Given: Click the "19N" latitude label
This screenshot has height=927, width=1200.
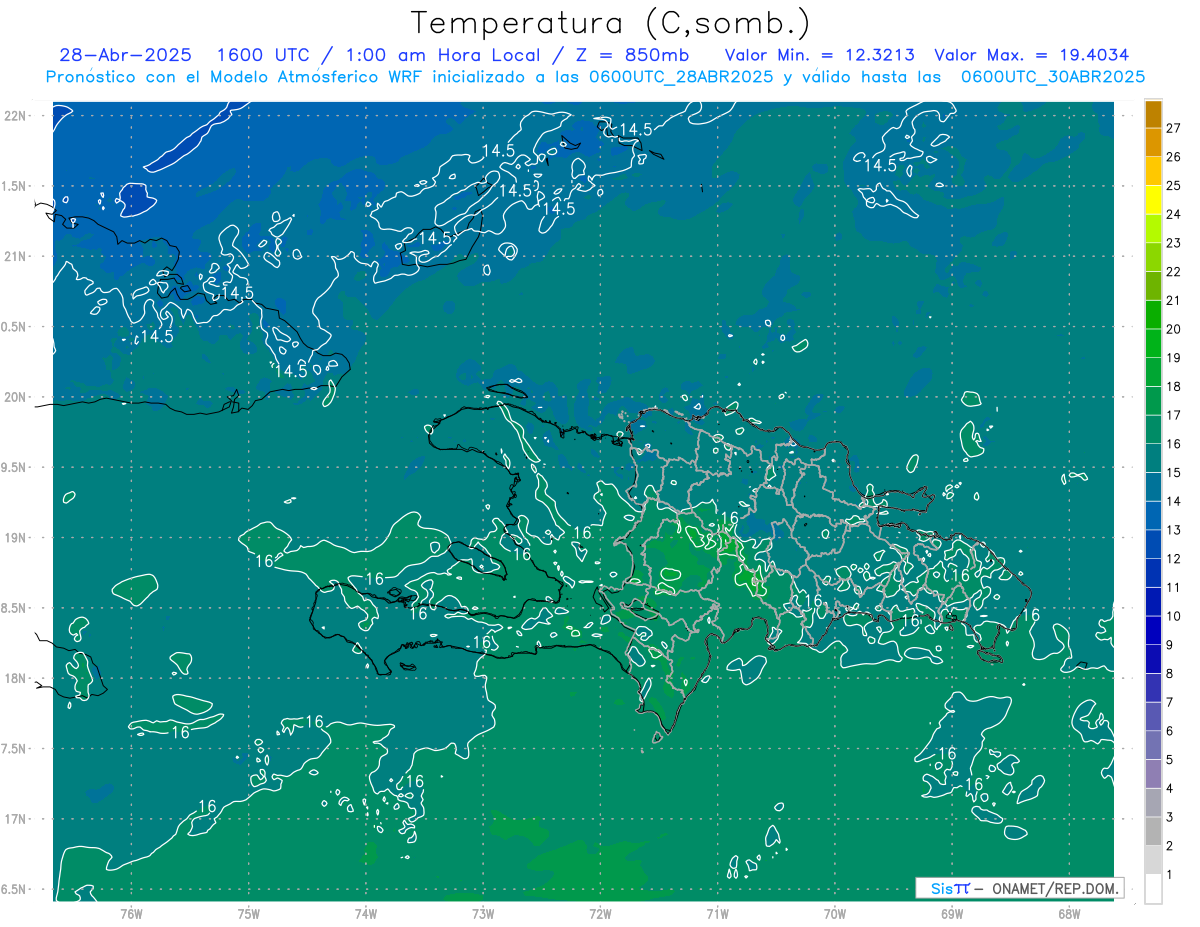Looking at the screenshot, I should tap(14, 538).
